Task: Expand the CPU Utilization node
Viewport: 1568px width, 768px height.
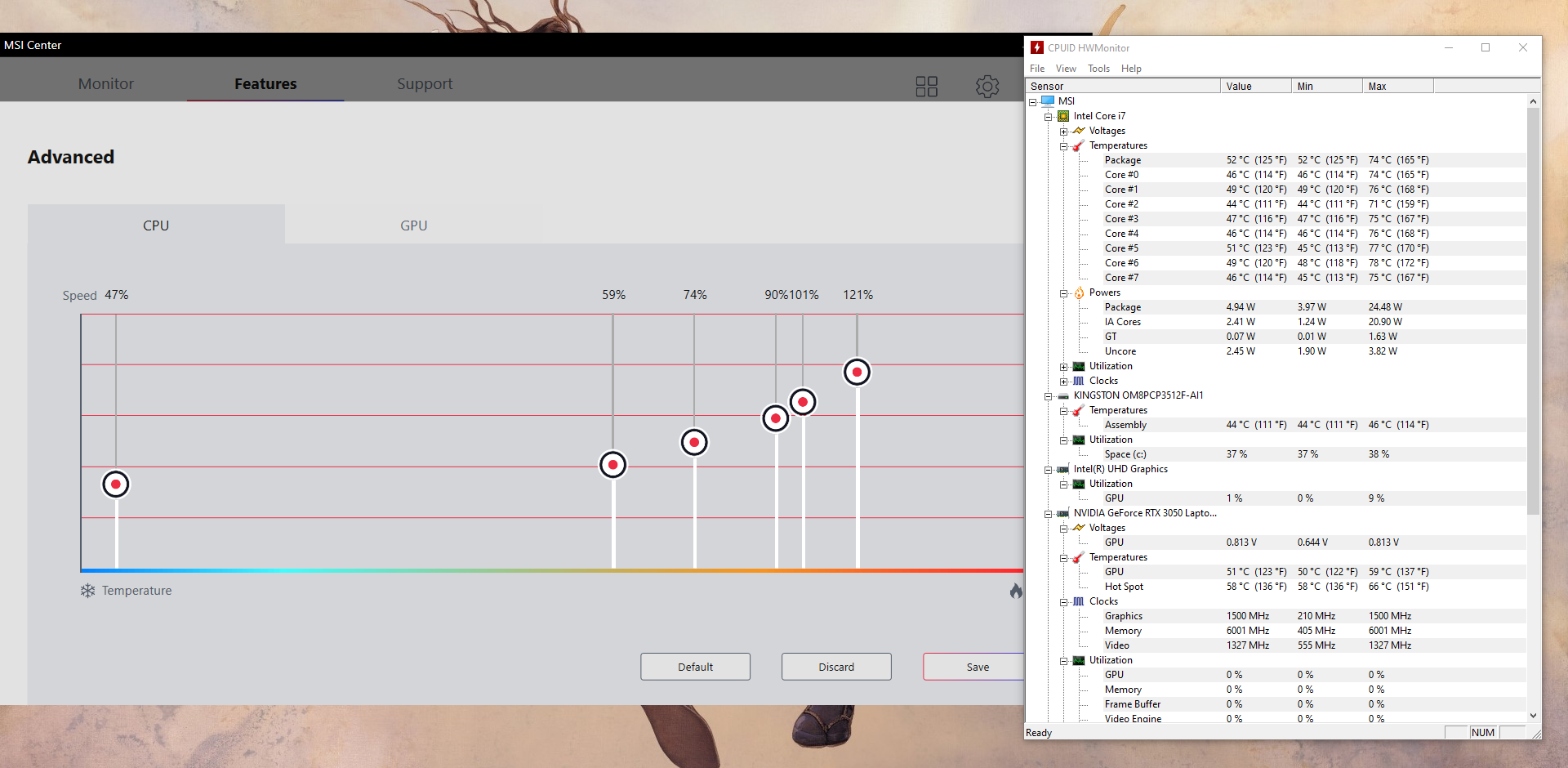Action: [1064, 367]
